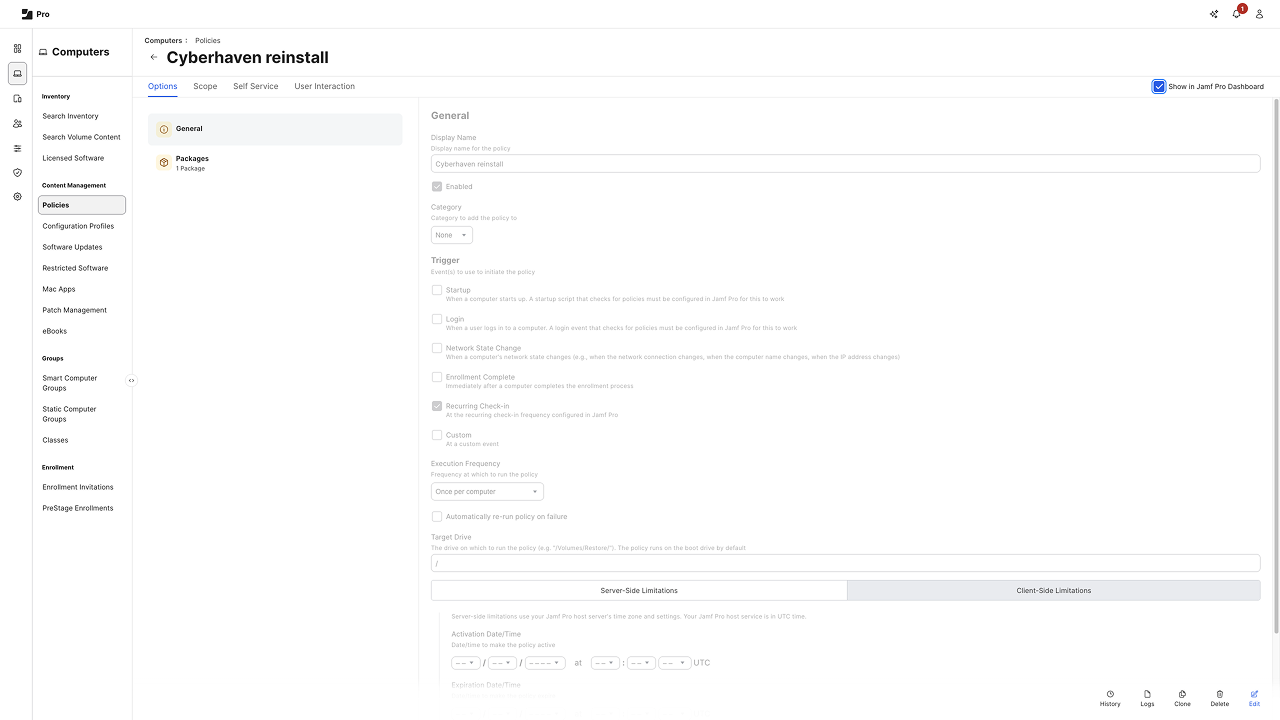Screen dimensions: 1280x720
Task: Open the Execution Frequency dropdown
Action: (487, 492)
